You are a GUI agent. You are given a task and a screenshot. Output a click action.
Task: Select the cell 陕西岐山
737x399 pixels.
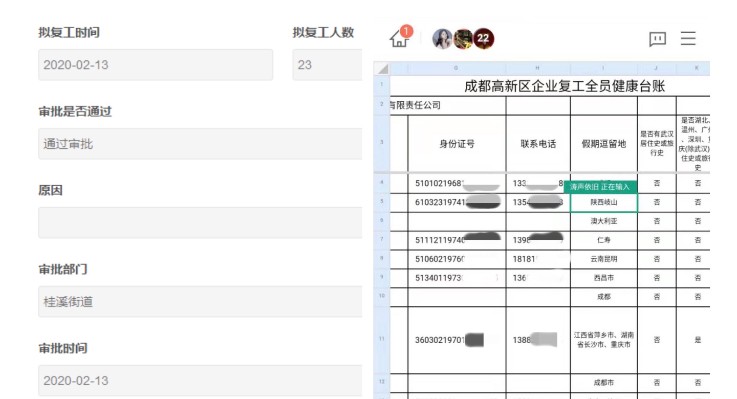604,203
